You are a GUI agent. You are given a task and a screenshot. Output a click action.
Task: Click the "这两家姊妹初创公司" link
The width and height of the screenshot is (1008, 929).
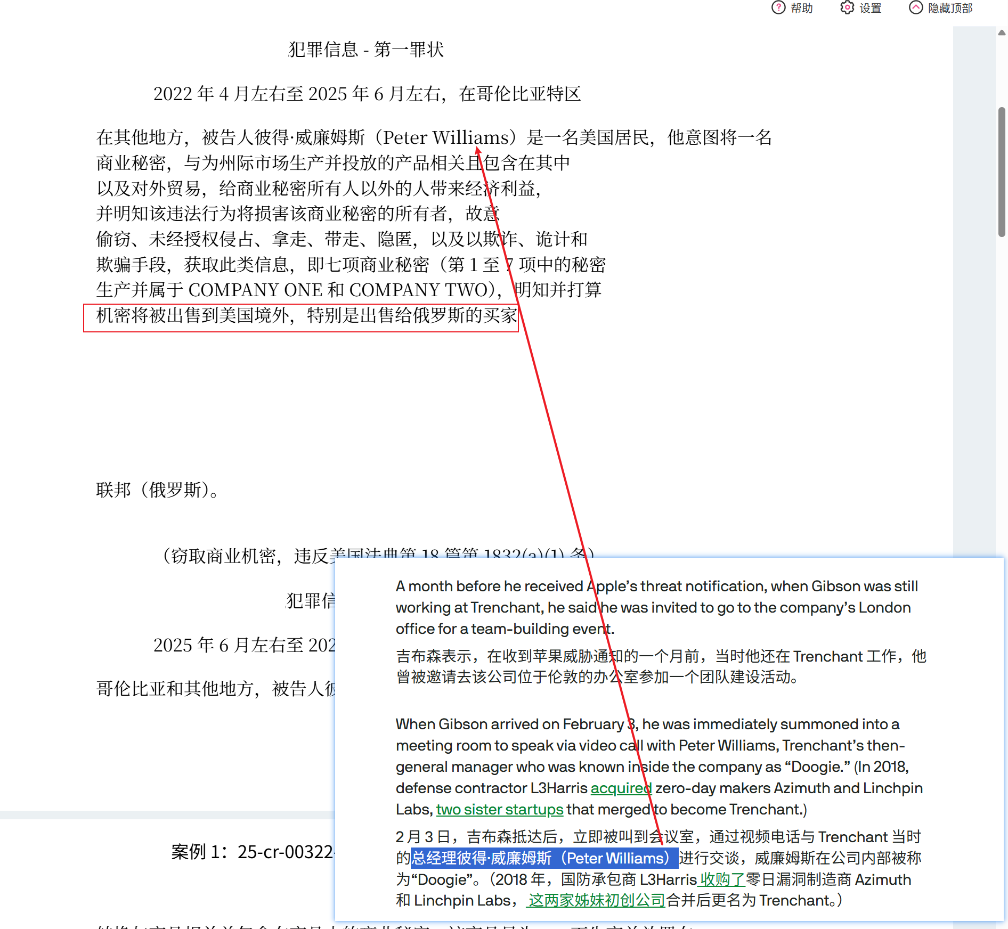(596, 900)
